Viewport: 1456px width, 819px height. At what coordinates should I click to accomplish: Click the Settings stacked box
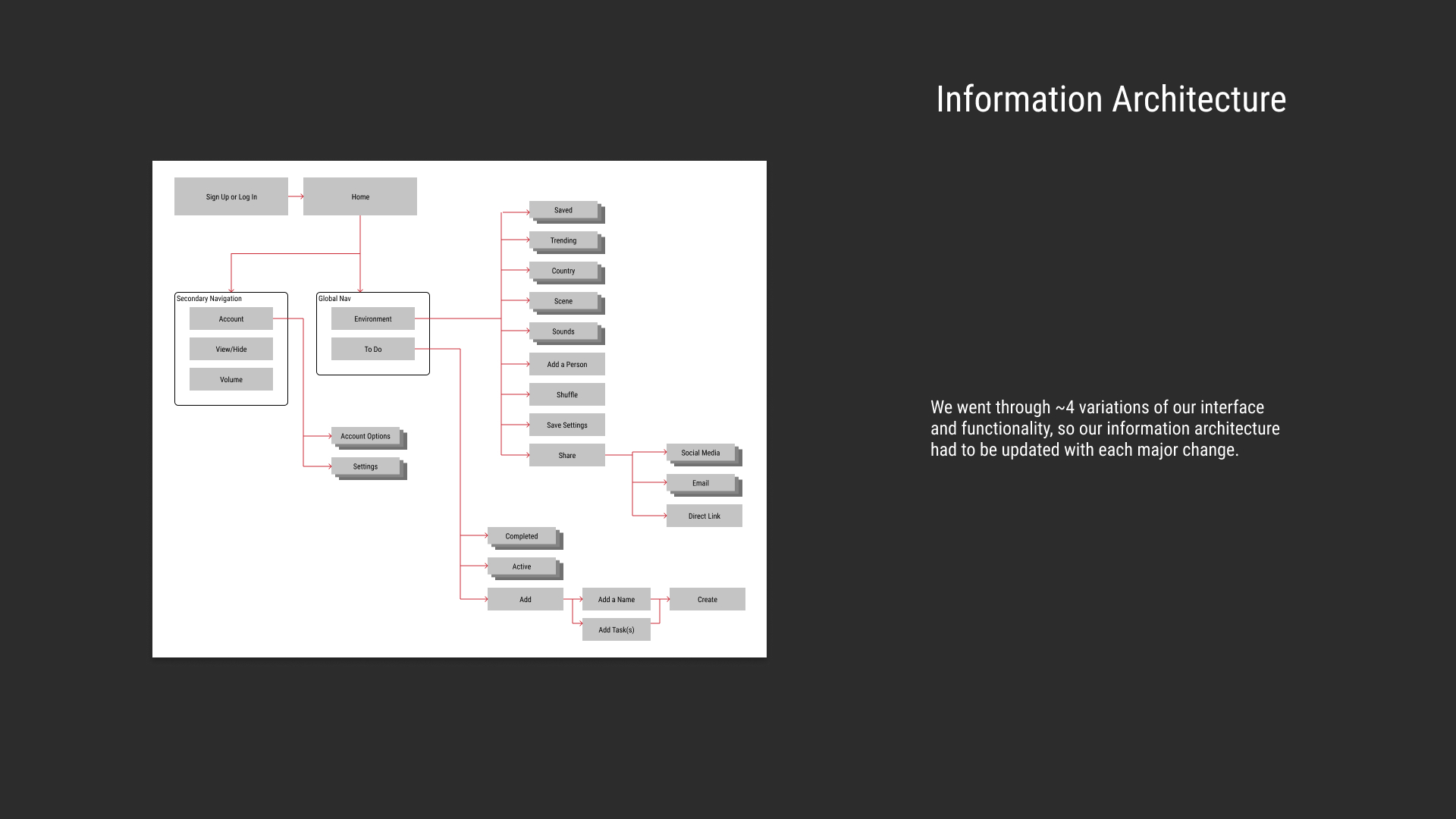pos(366,466)
